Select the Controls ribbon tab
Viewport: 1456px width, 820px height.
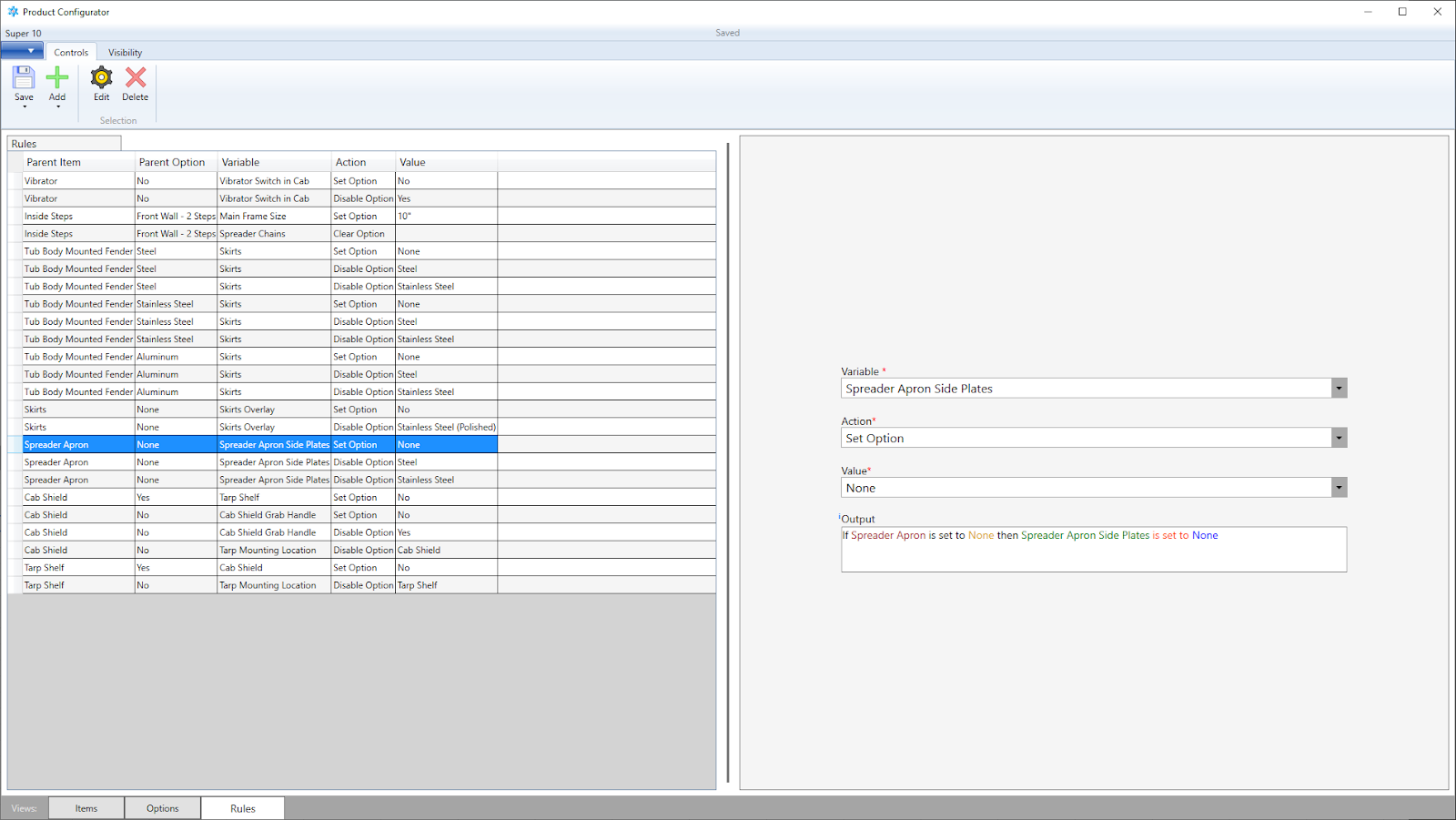71,53
